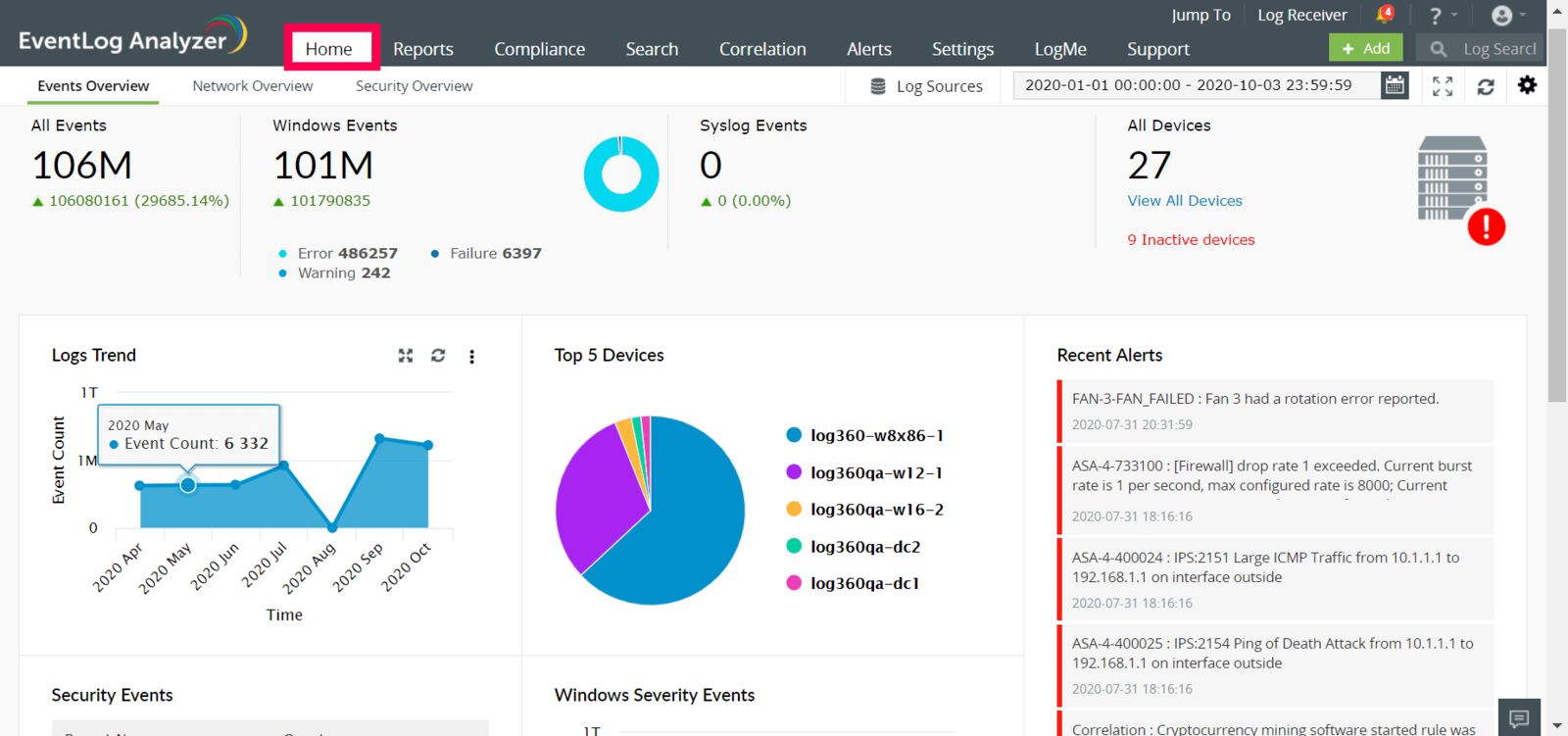Screen dimensions: 1568x736
Task: Open dashboard settings gear icon
Action: click(x=1527, y=85)
